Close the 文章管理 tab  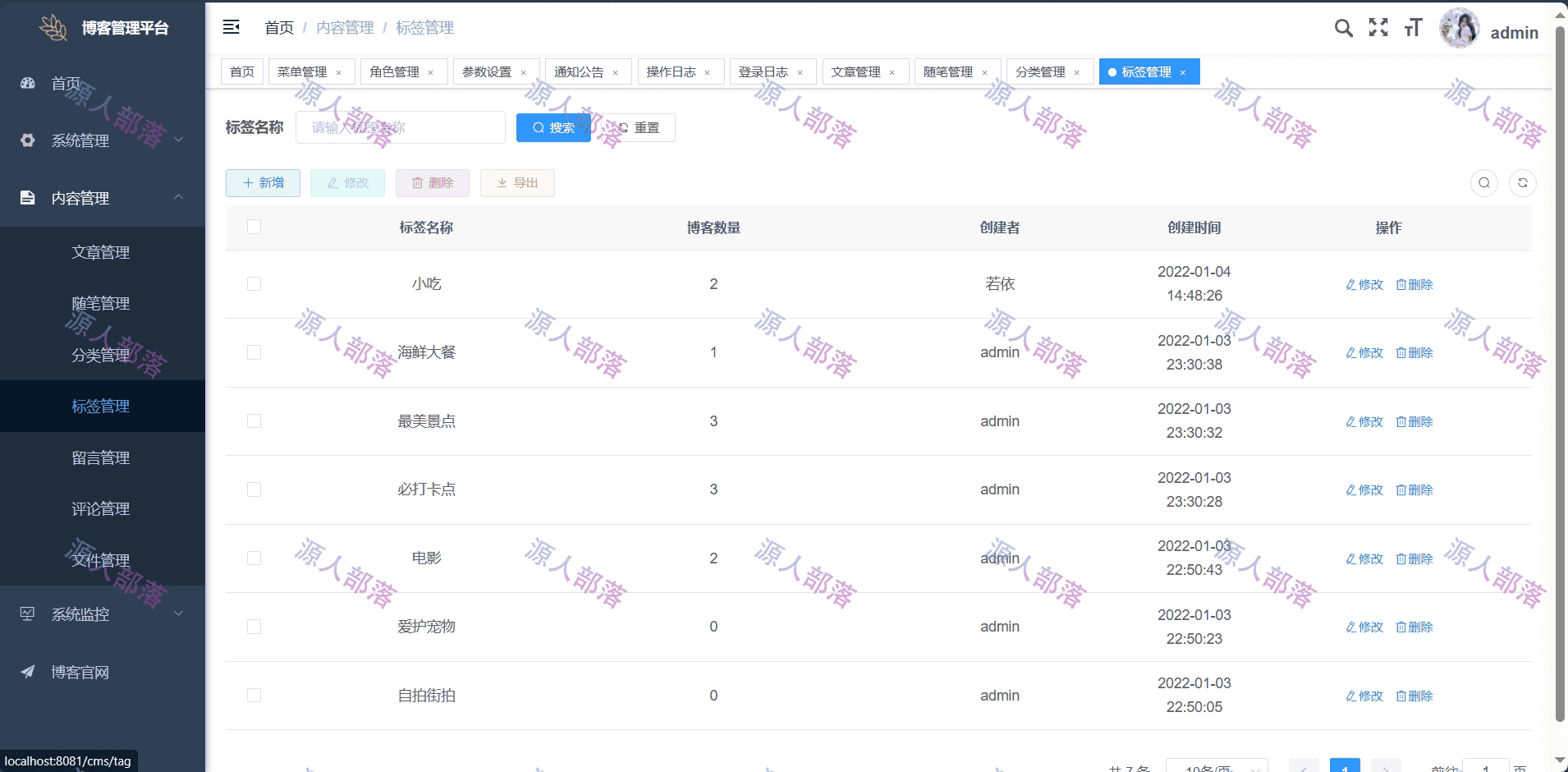pyautogui.click(x=892, y=72)
